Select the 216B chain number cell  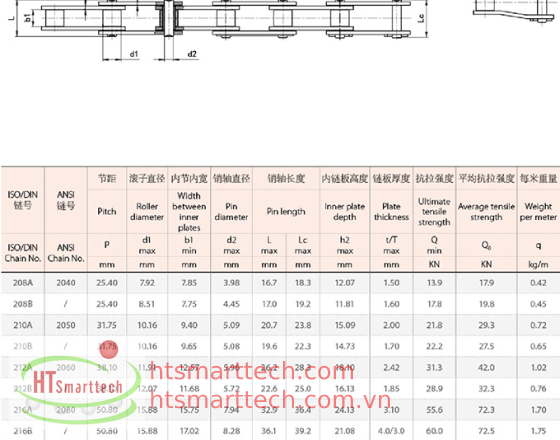23,431
